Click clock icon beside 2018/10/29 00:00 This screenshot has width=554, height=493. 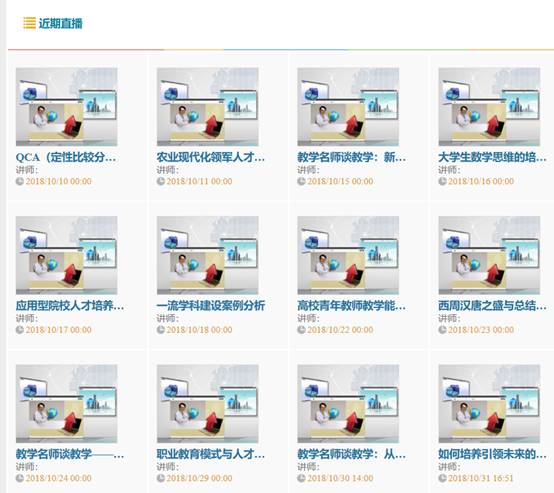161,478
